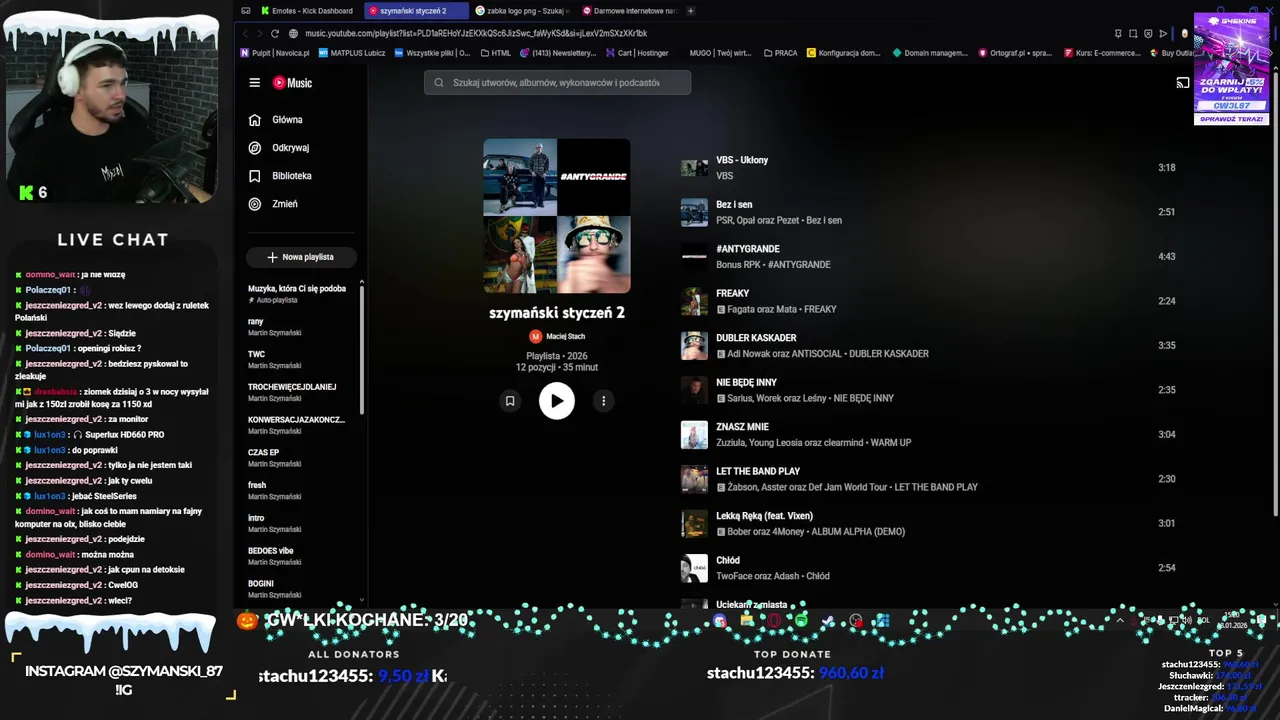The height and width of the screenshot is (720, 1280).
Task: Open the PRACA bookmarks folder
Action: coord(779,53)
